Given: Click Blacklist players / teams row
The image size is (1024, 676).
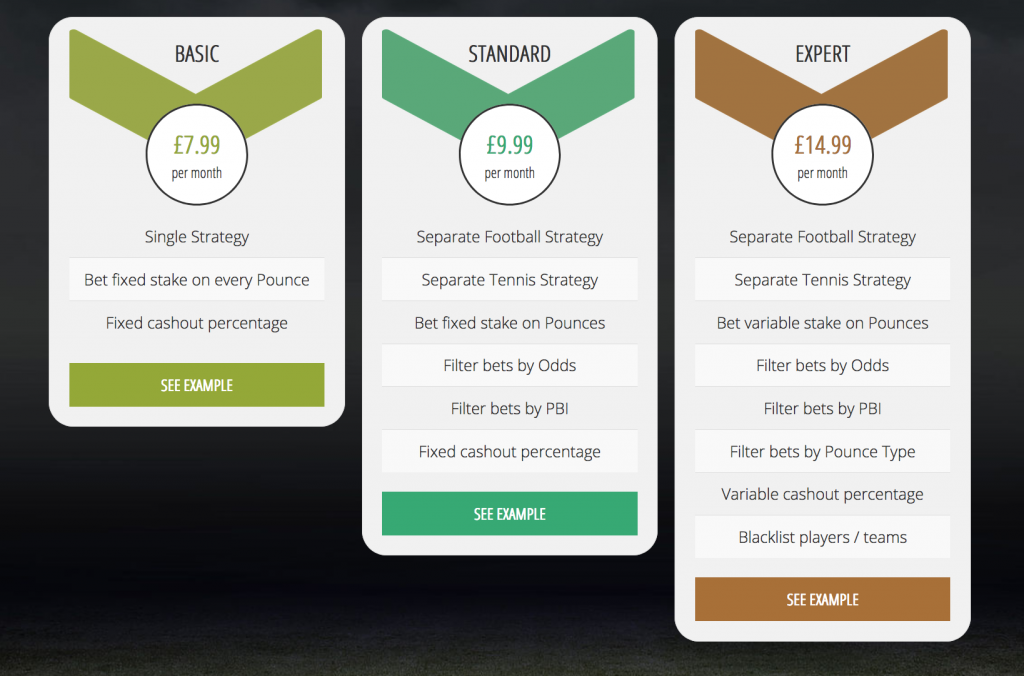Looking at the screenshot, I should (822, 537).
